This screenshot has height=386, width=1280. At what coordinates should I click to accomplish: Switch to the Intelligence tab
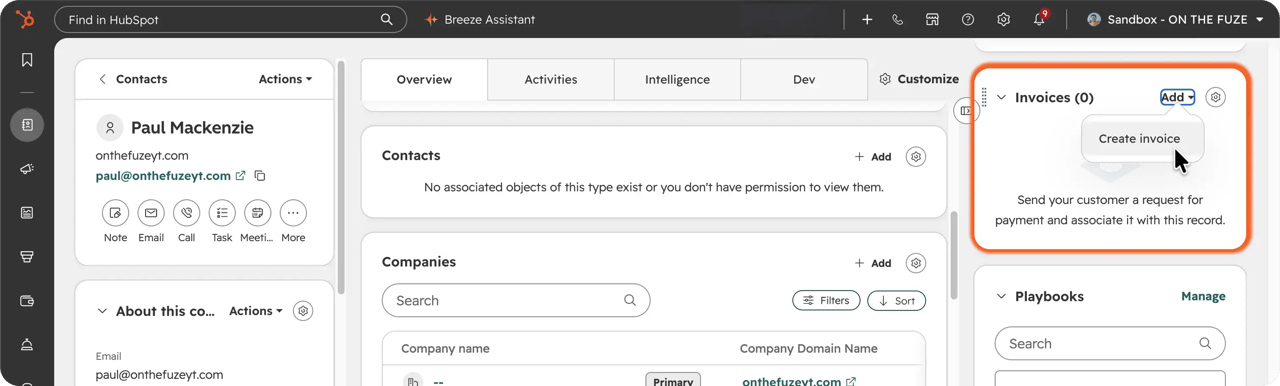(x=677, y=79)
